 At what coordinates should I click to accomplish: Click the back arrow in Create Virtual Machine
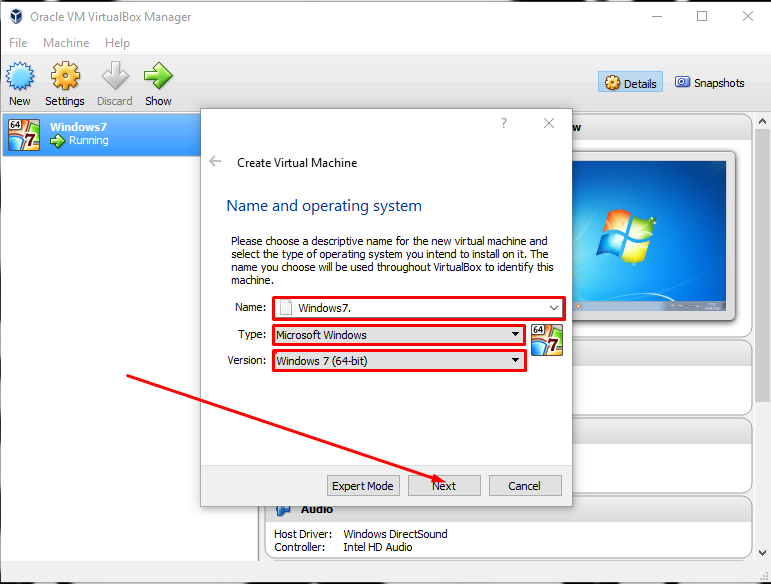[x=215, y=161]
